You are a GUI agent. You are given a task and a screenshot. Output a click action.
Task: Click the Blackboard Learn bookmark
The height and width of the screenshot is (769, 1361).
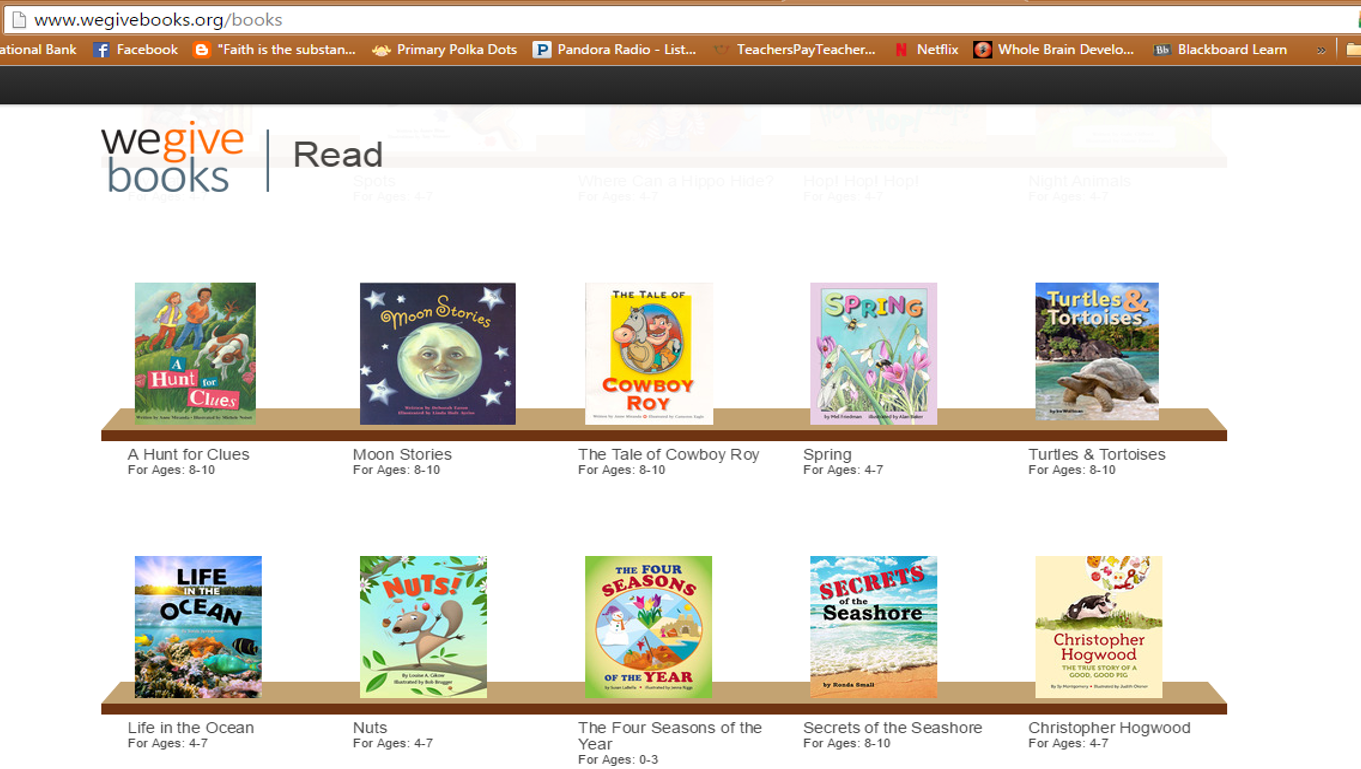click(x=1220, y=50)
